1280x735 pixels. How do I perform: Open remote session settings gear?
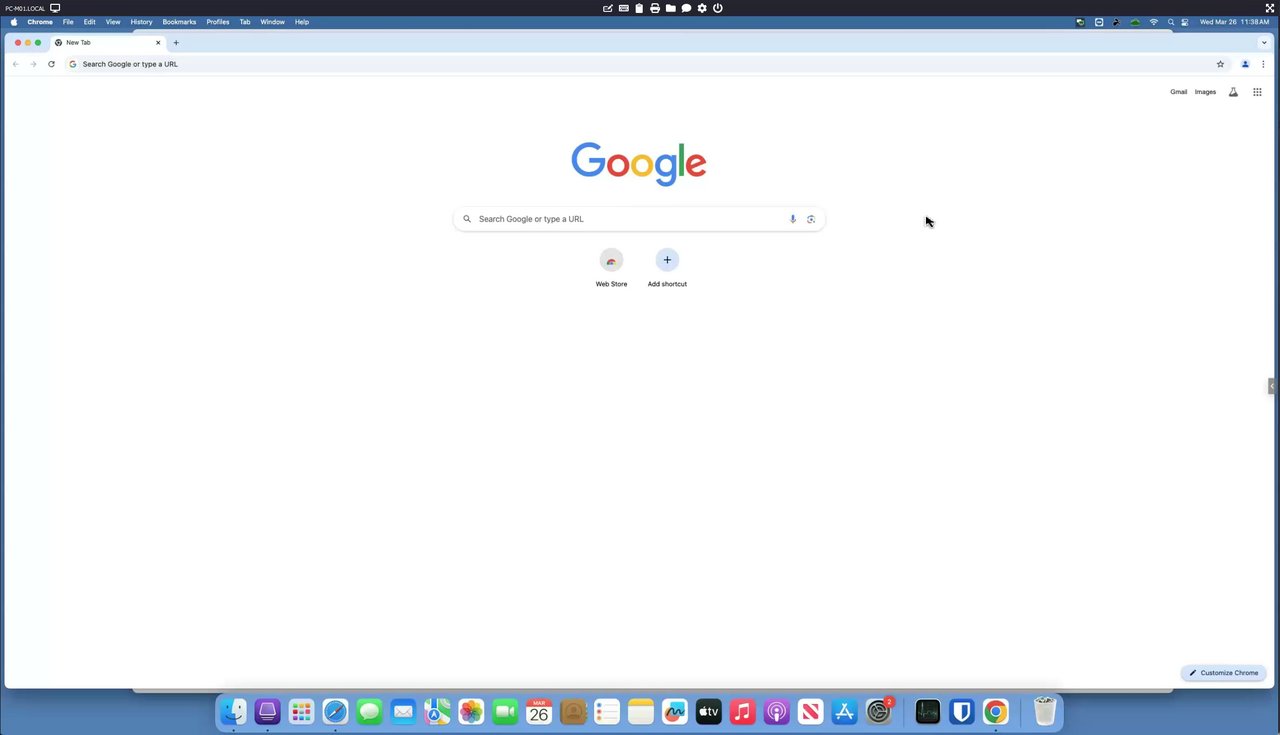point(702,8)
